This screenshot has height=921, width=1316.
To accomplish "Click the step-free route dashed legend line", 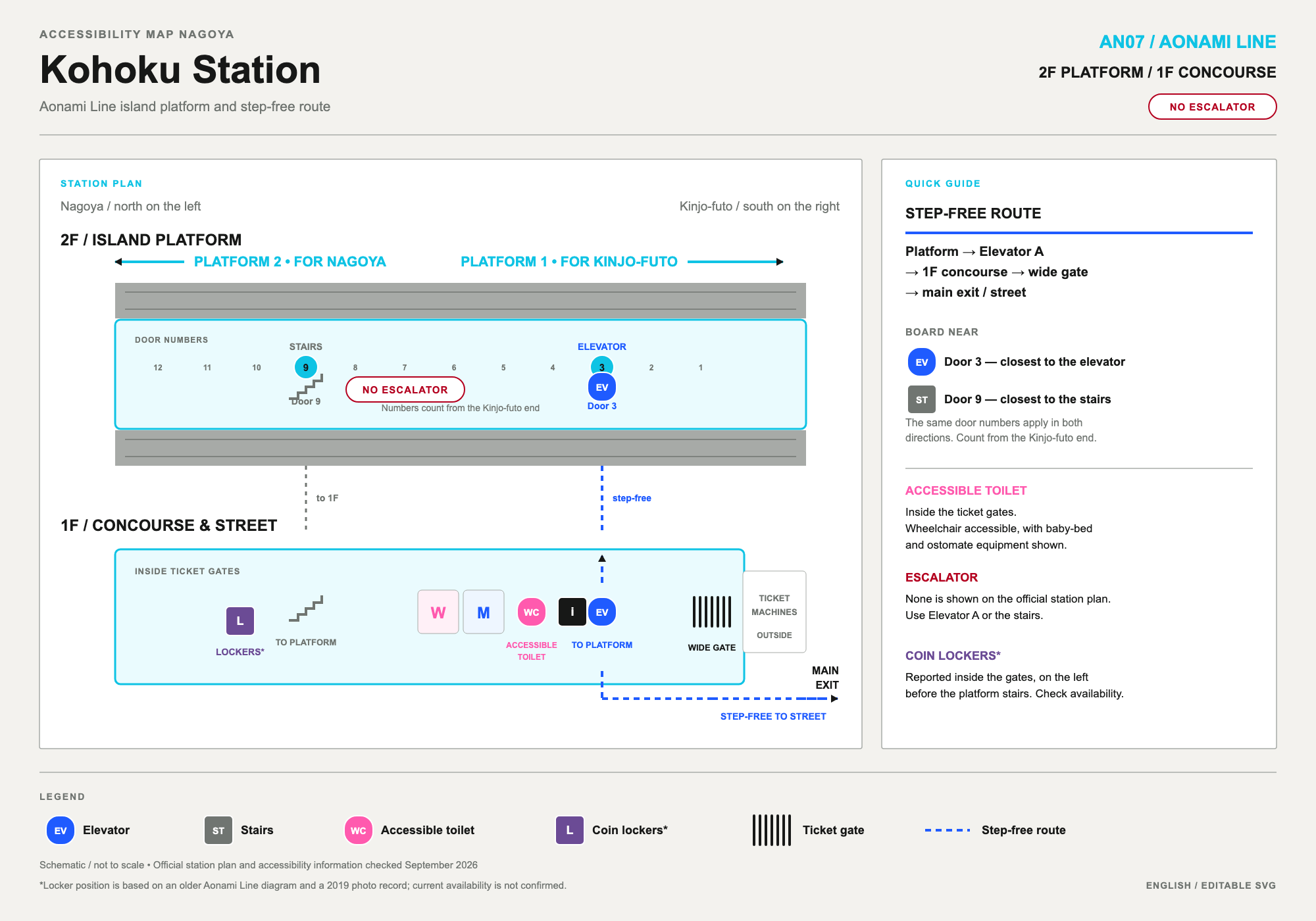I will point(948,830).
